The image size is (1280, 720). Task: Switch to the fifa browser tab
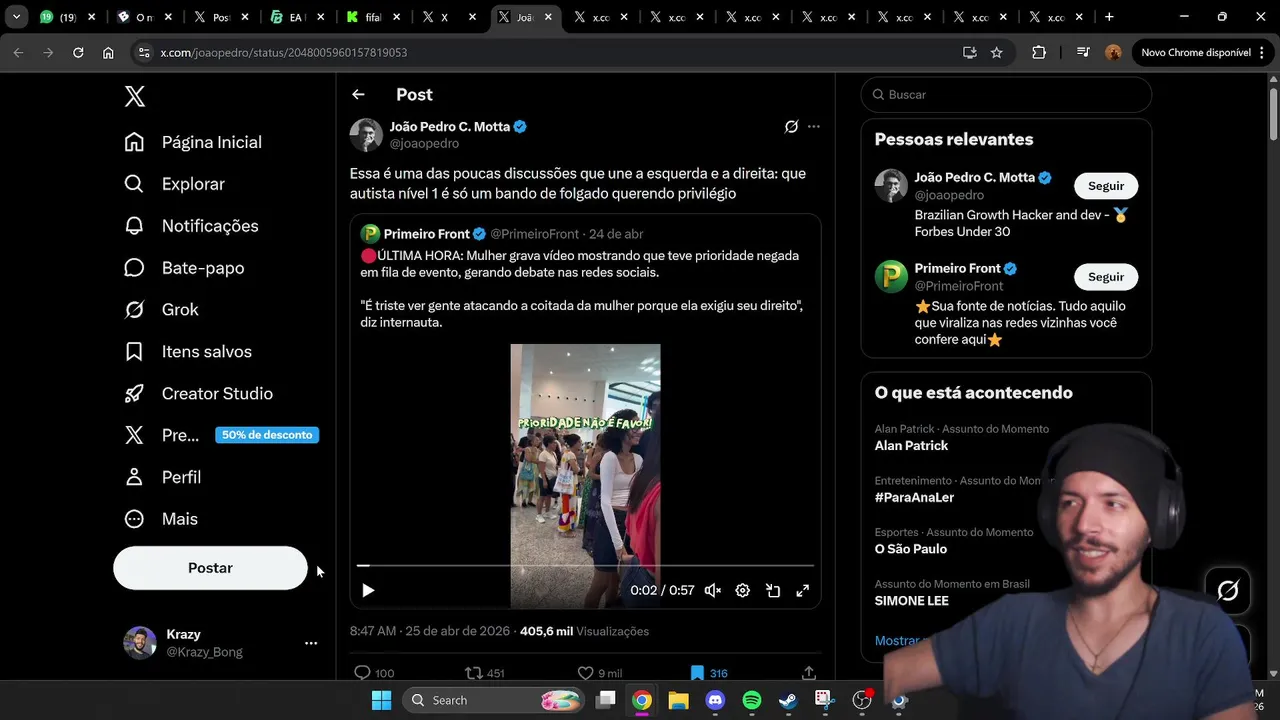coord(373,17)
